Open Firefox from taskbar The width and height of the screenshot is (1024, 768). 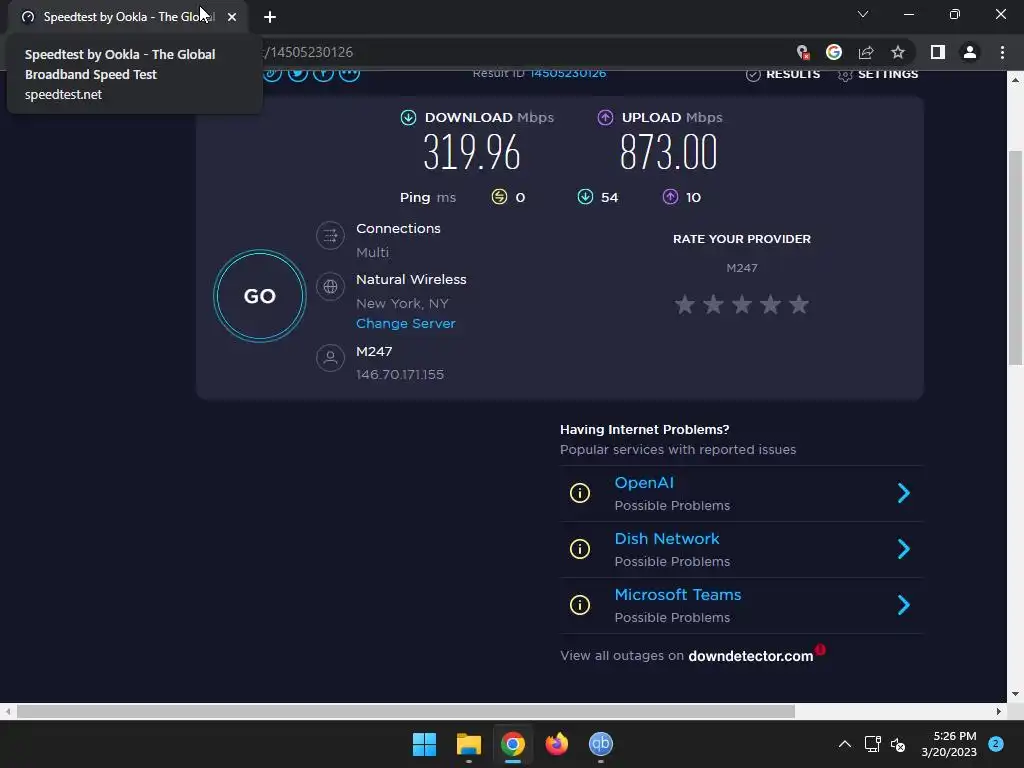(556, 744)
